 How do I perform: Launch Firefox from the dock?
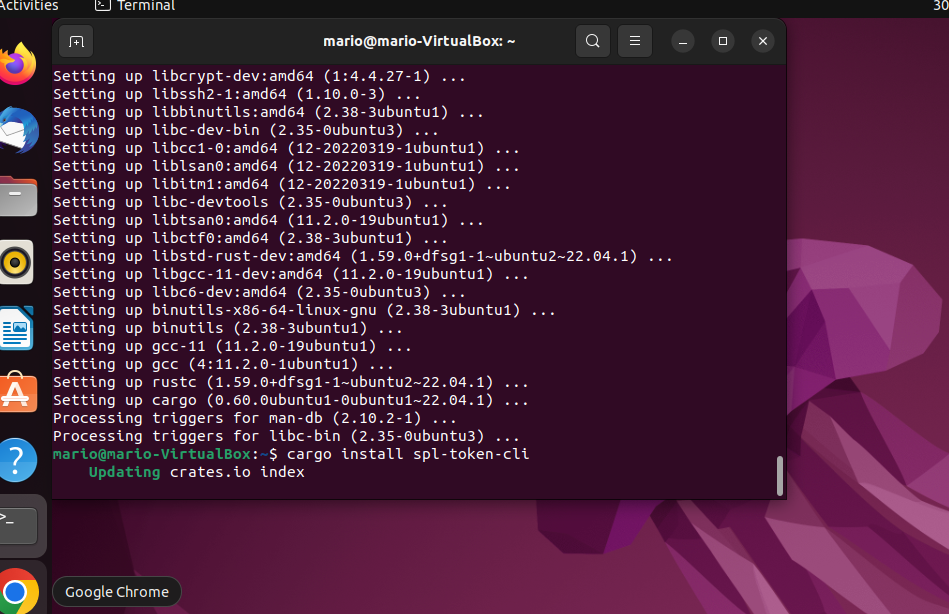tap(17, 64)
